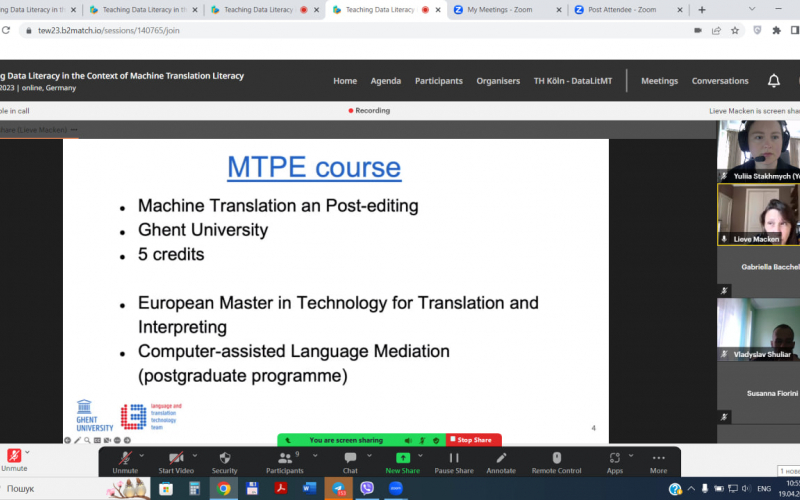The height and width of the screenshot is (500, 800).
Task: Open Security options in Zoom
Action: coord(224,463)
